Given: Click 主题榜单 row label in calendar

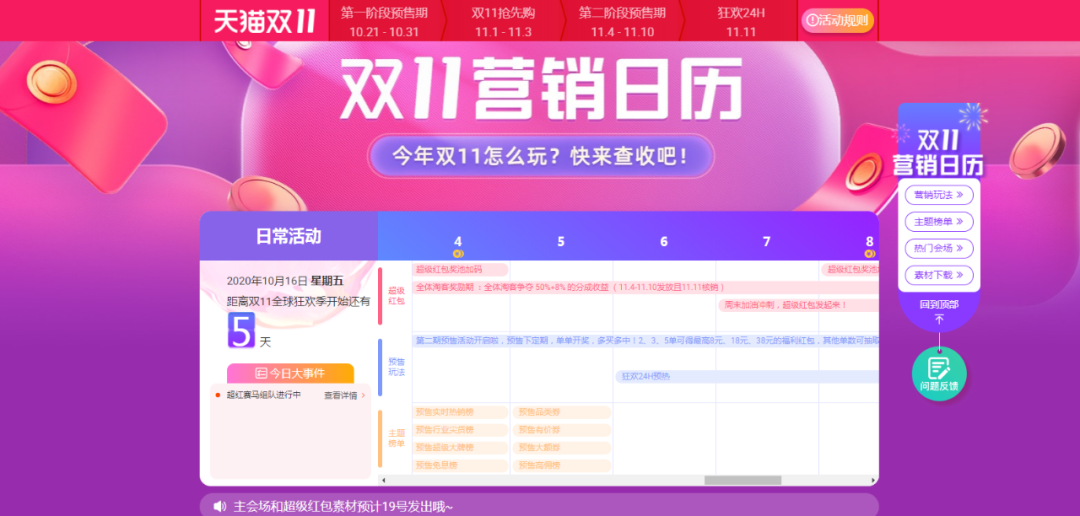Looking at the screenshot, I should 396,438.
